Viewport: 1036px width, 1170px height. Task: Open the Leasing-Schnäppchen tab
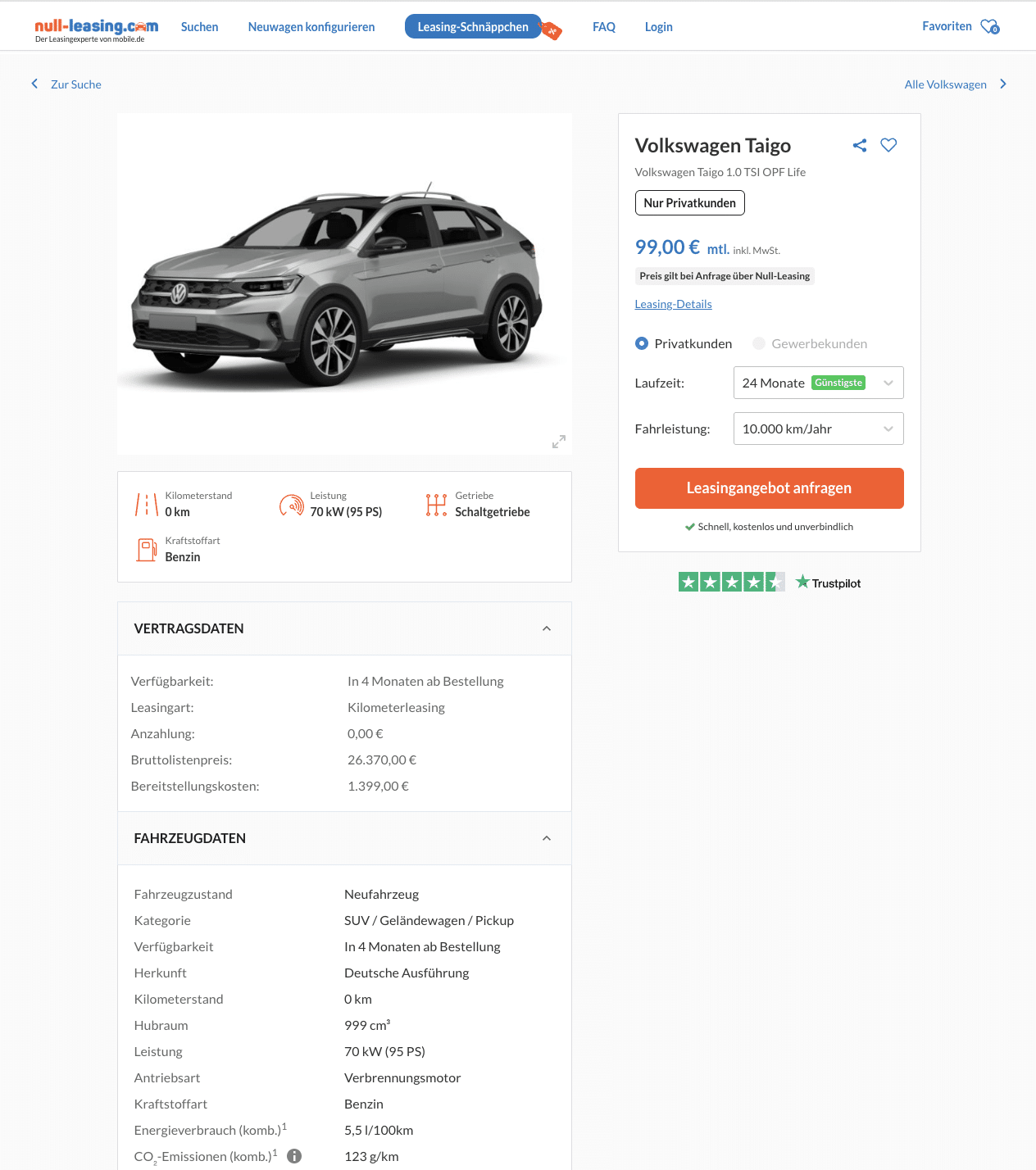pos(473,27)
